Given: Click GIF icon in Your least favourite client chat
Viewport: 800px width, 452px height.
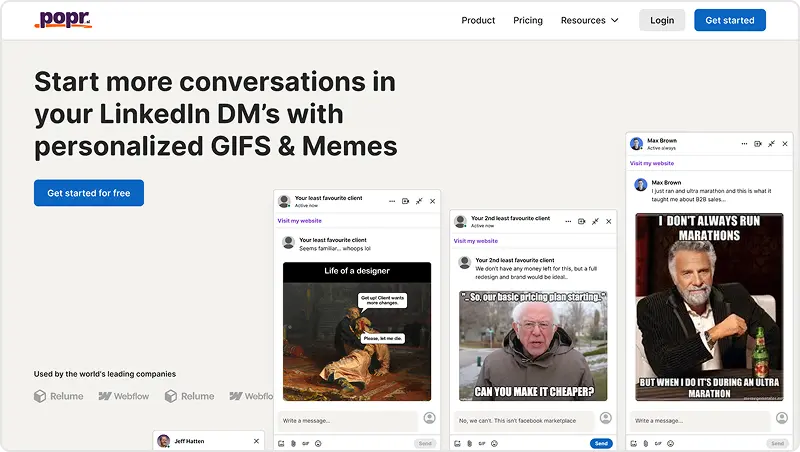Looking at the screenshot, I should 306,443.
